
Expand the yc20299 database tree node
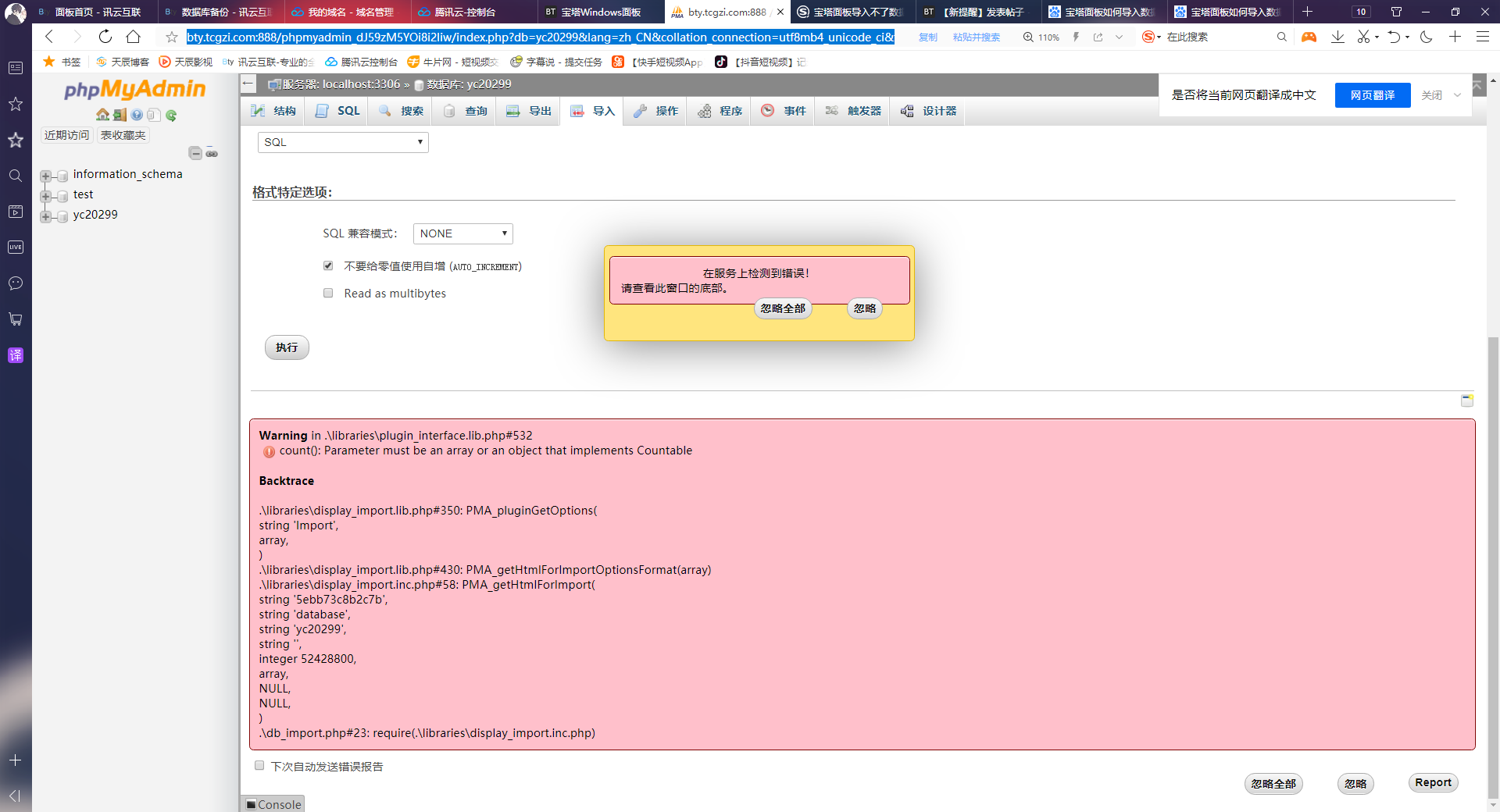(45, 216)
